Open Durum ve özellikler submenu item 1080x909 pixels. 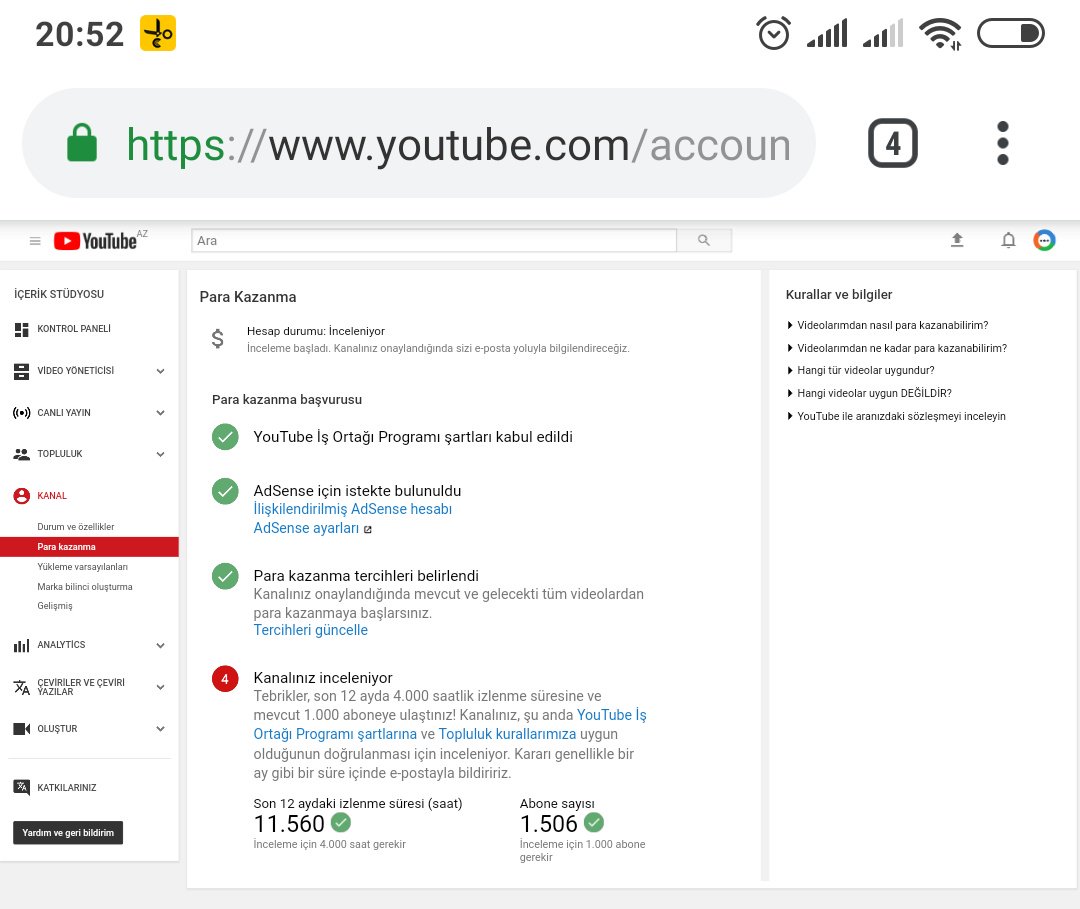pyautogui.click(x=76, y=527)
